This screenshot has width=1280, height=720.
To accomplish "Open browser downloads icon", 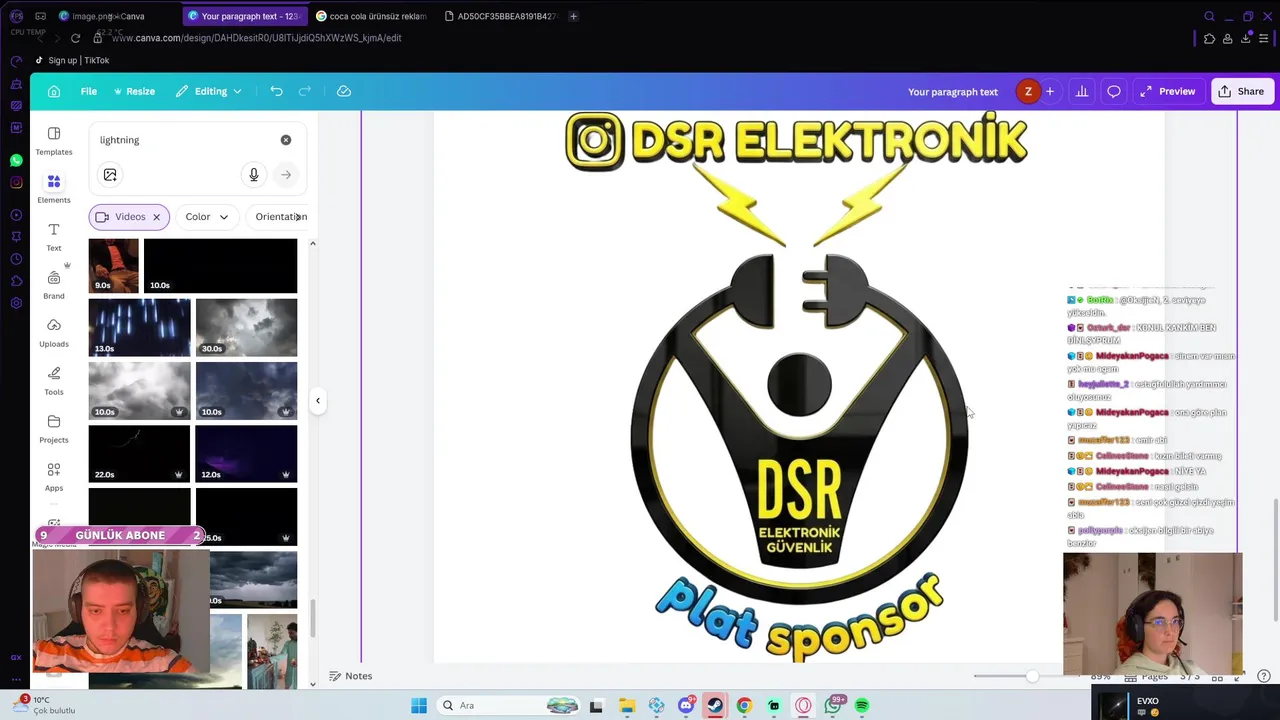I will (1246, 38).
